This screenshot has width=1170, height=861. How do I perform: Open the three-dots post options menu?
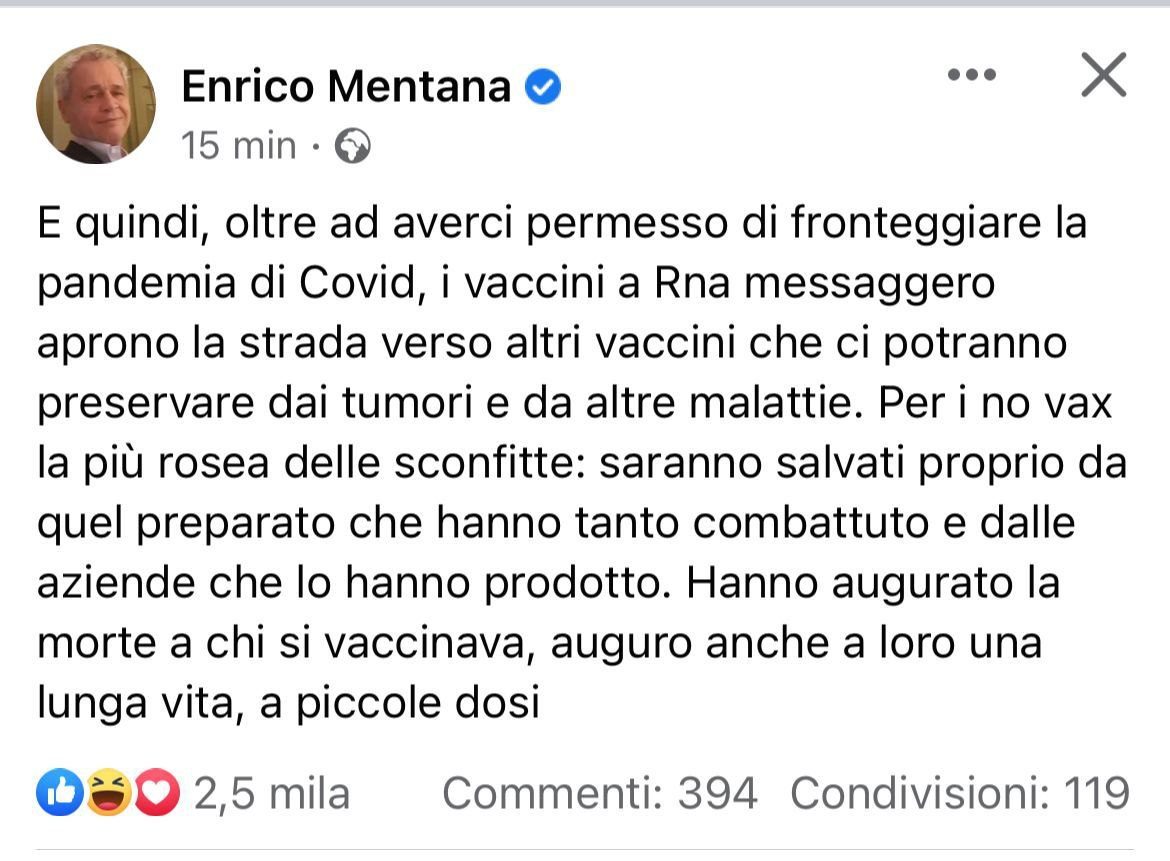pyautogui.click(x=971, y=75)
